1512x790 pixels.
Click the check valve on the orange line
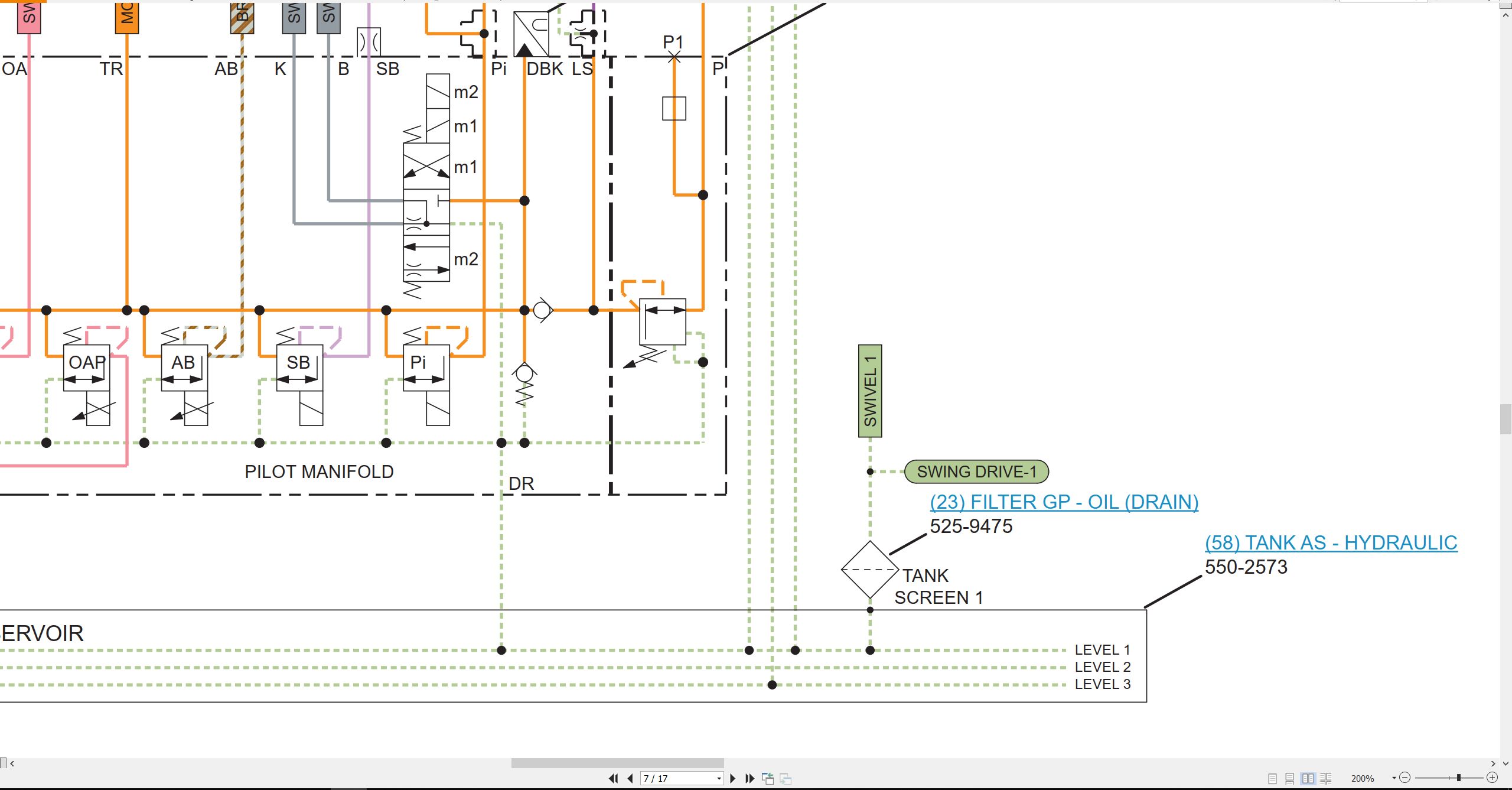[542, 310]
